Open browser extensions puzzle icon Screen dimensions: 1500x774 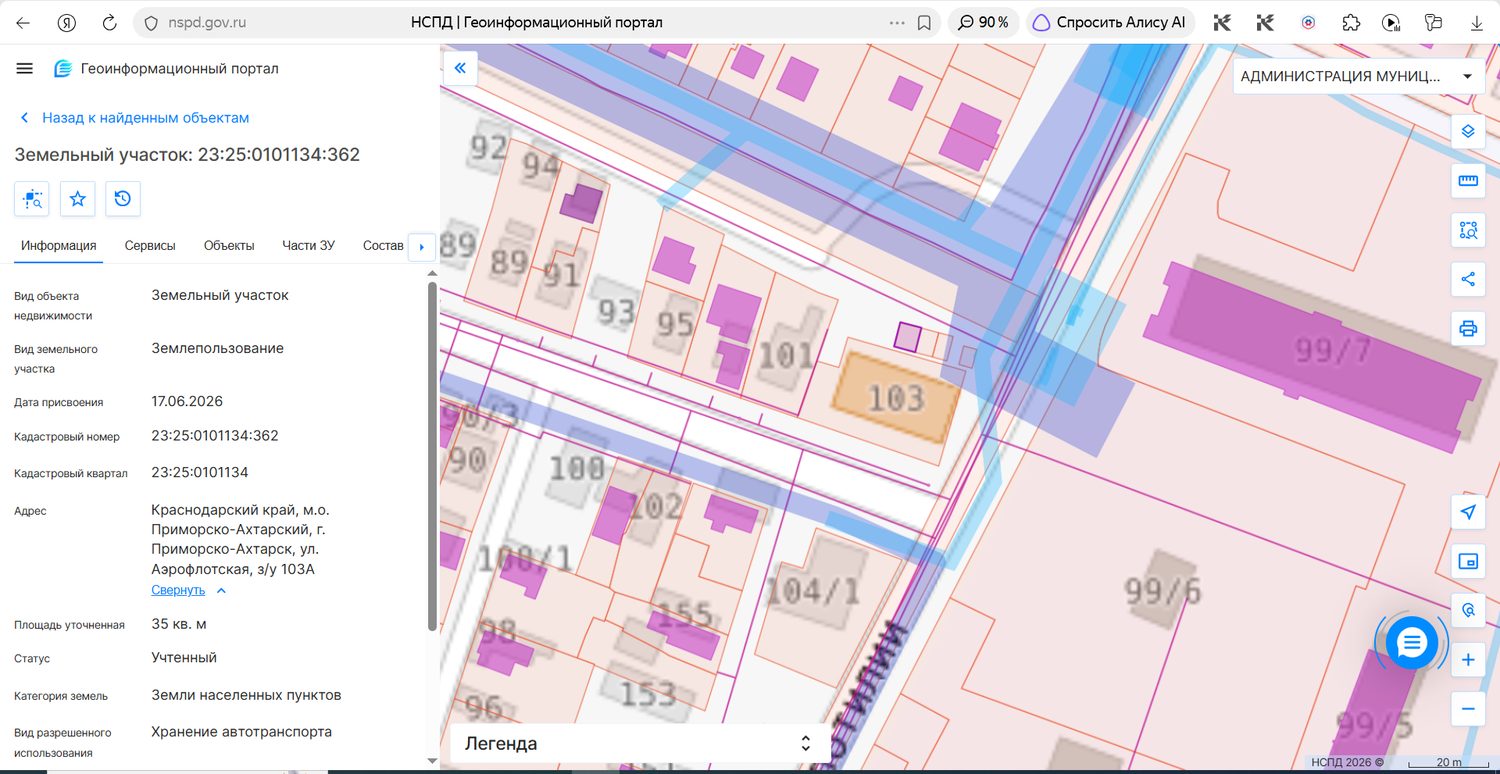point(1351,22)
